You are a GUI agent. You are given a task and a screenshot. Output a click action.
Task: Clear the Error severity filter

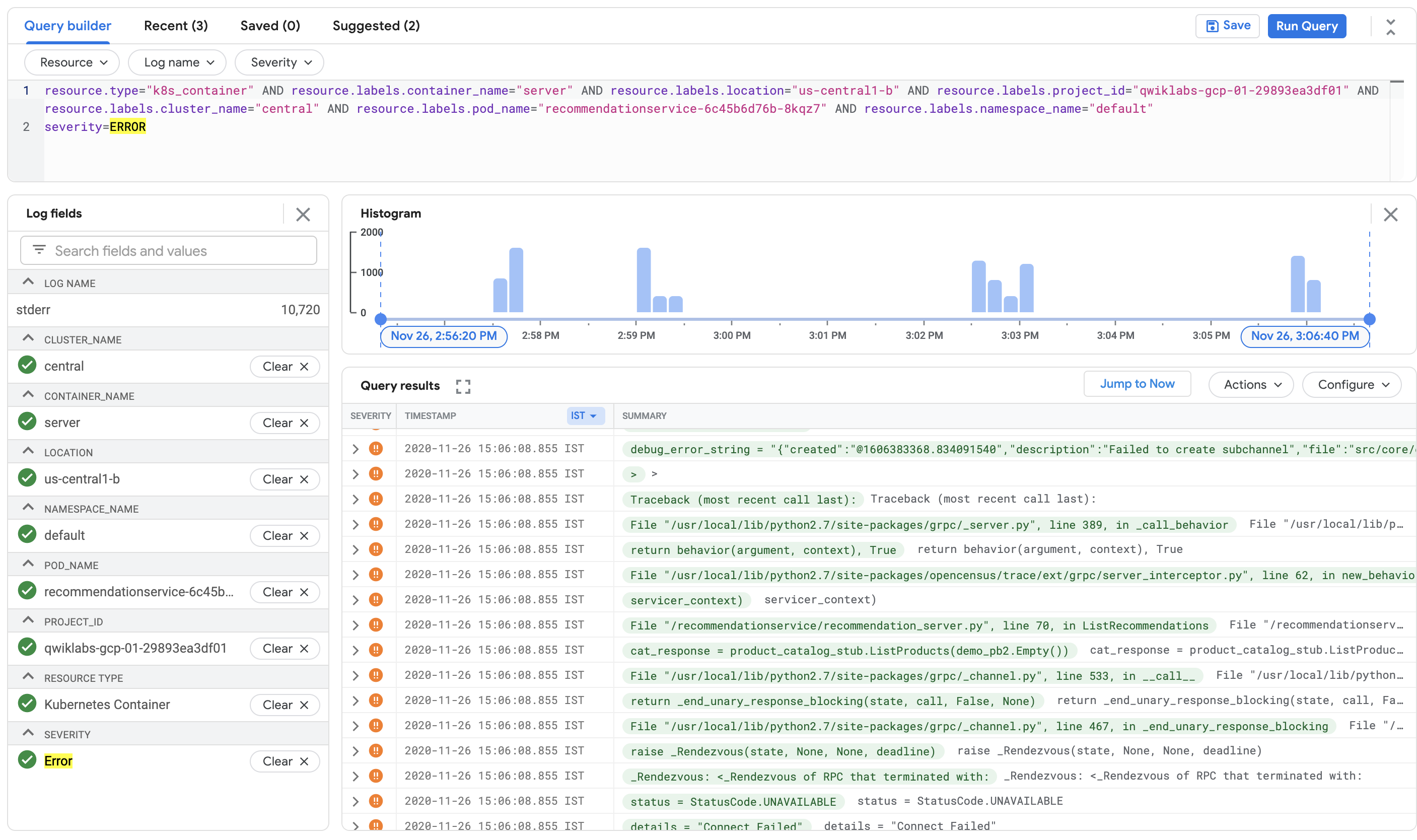pyautogui.click(x=285, y=761)
